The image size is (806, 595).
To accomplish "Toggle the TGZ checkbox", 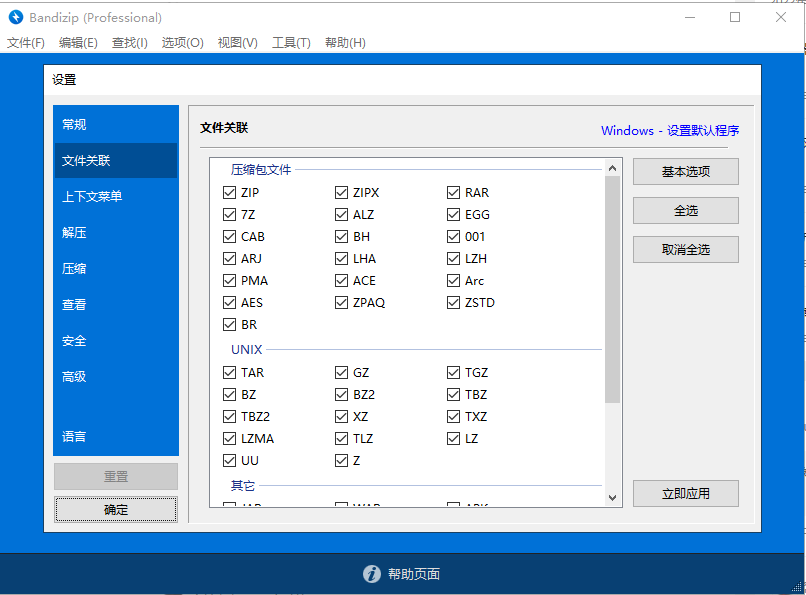I will [x=453, y=373].
